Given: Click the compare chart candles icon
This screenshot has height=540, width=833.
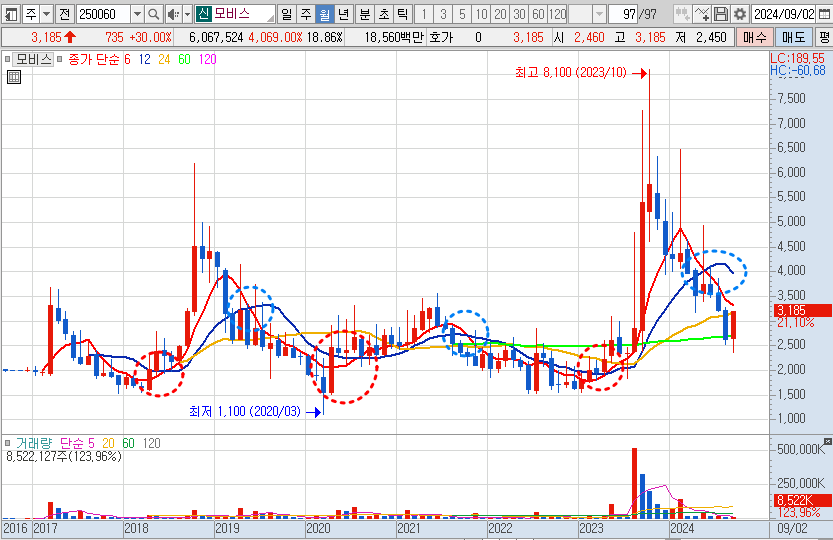Looking at the screenshot, I should pos(683,14).
